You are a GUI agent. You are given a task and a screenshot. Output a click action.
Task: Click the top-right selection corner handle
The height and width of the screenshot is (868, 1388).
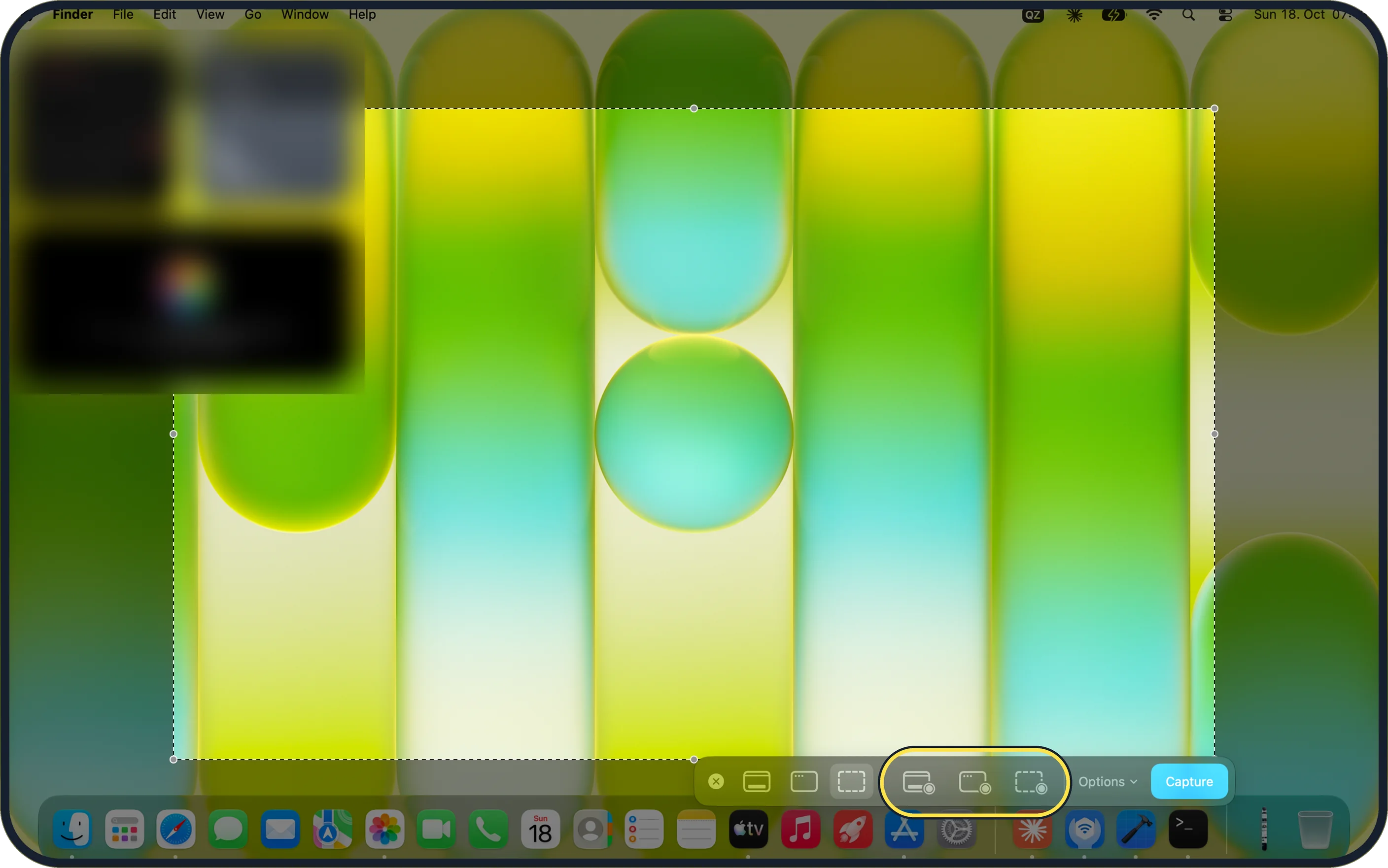(x=1214, y=108)
